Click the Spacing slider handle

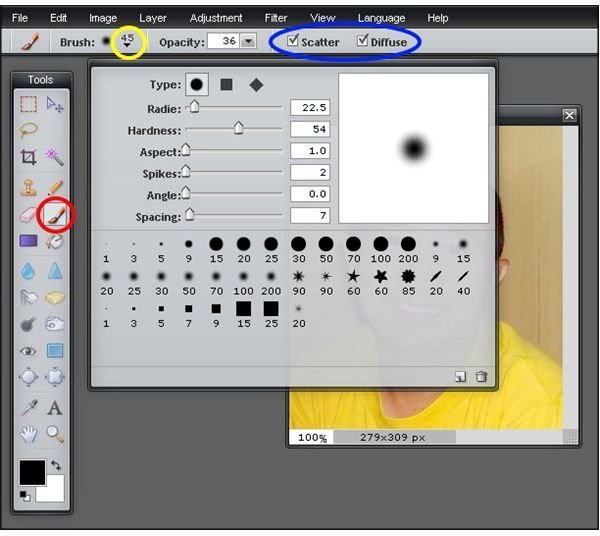click(189, 214)
